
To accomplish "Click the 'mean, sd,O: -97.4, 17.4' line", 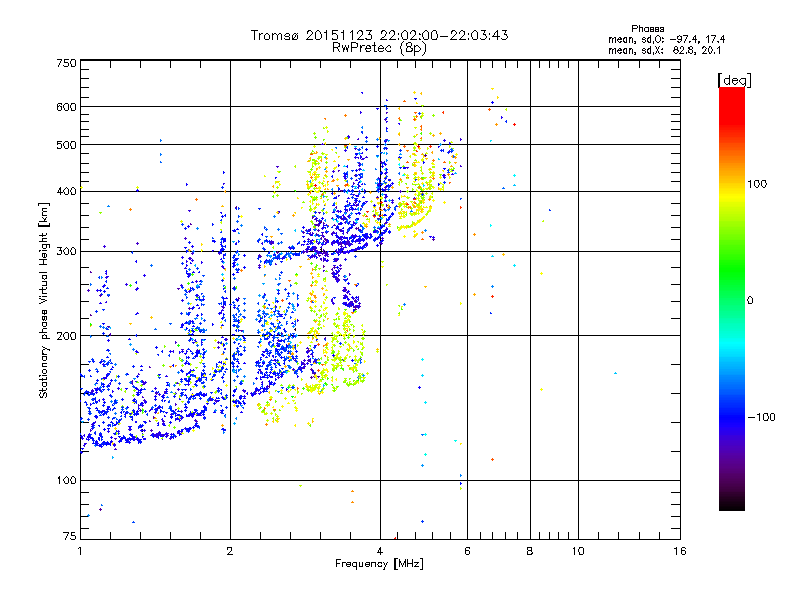I will 666,39.
